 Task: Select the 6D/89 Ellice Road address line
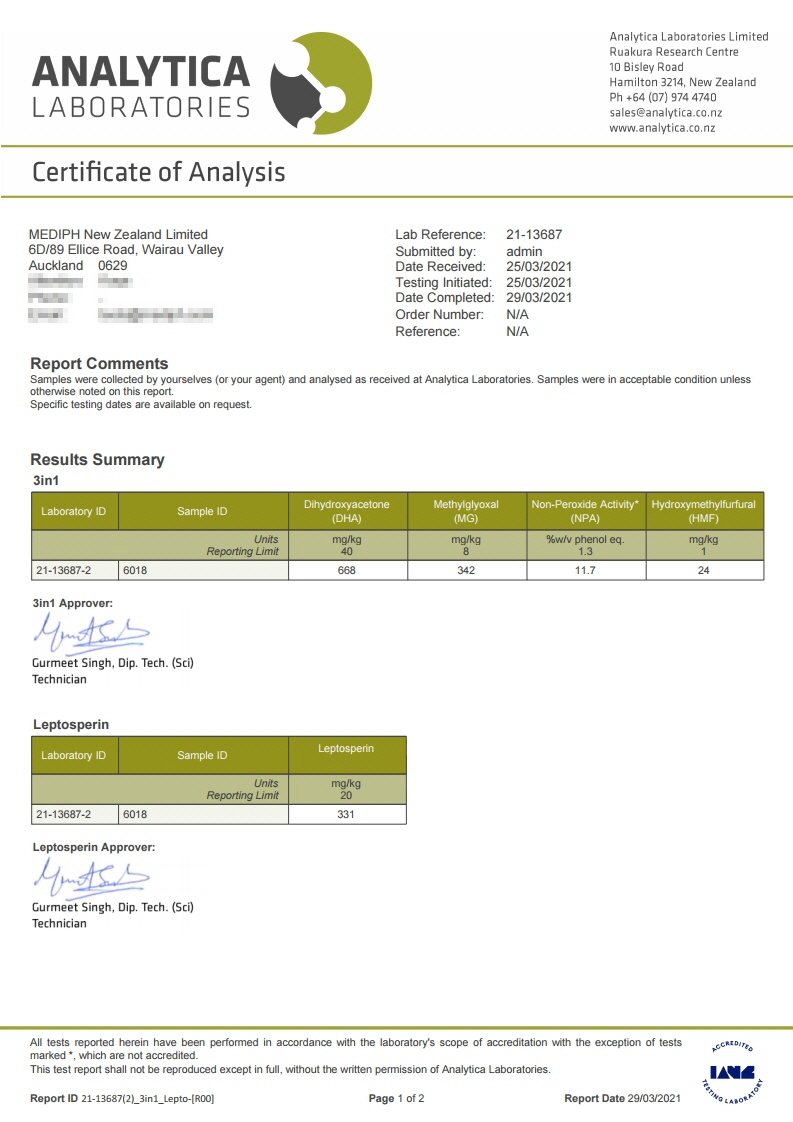(x=126, y=250)
